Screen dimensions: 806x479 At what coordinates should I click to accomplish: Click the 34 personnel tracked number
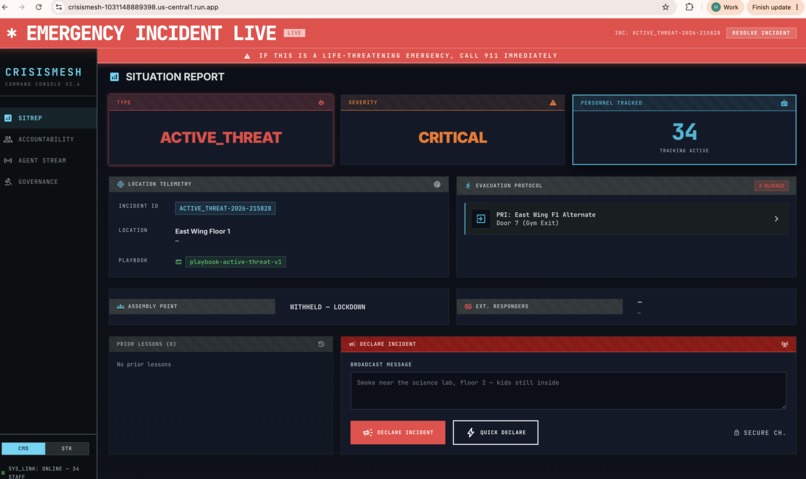point(685,132)
